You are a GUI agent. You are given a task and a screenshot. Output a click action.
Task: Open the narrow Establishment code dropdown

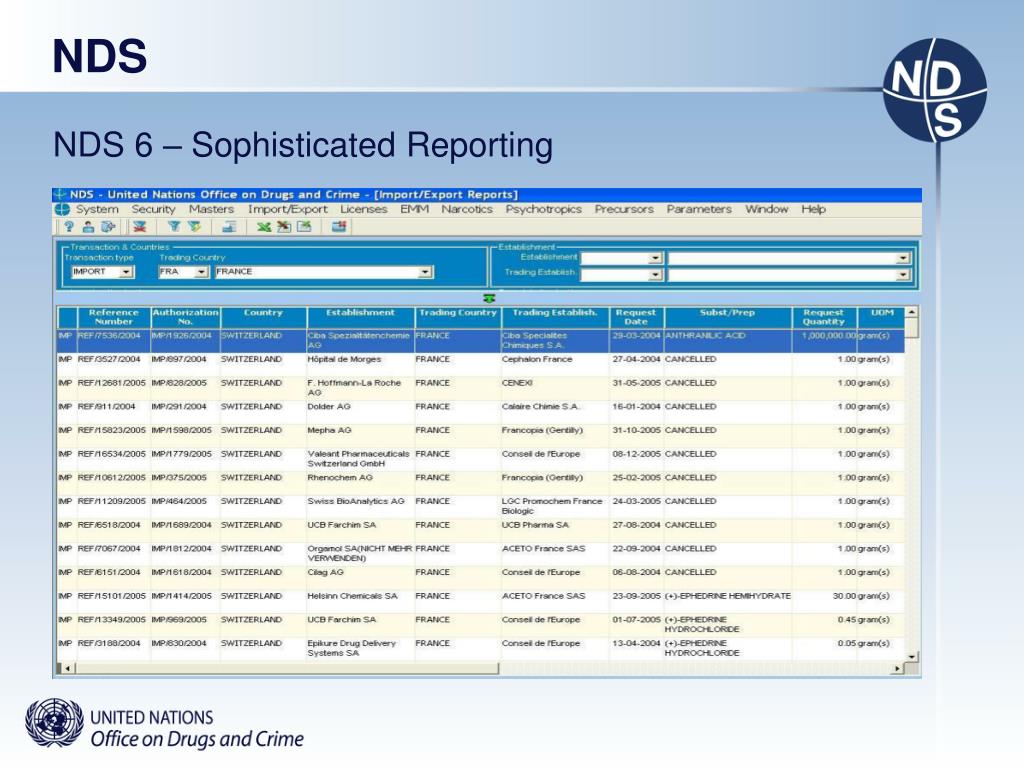[x=655, y=258]
